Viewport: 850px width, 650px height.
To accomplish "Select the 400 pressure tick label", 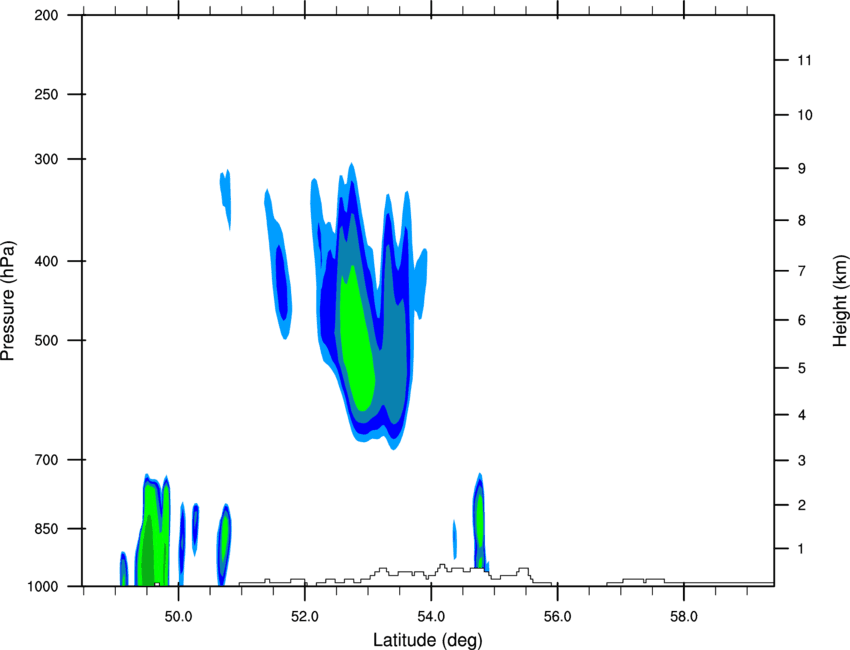I will coord(47,261).
